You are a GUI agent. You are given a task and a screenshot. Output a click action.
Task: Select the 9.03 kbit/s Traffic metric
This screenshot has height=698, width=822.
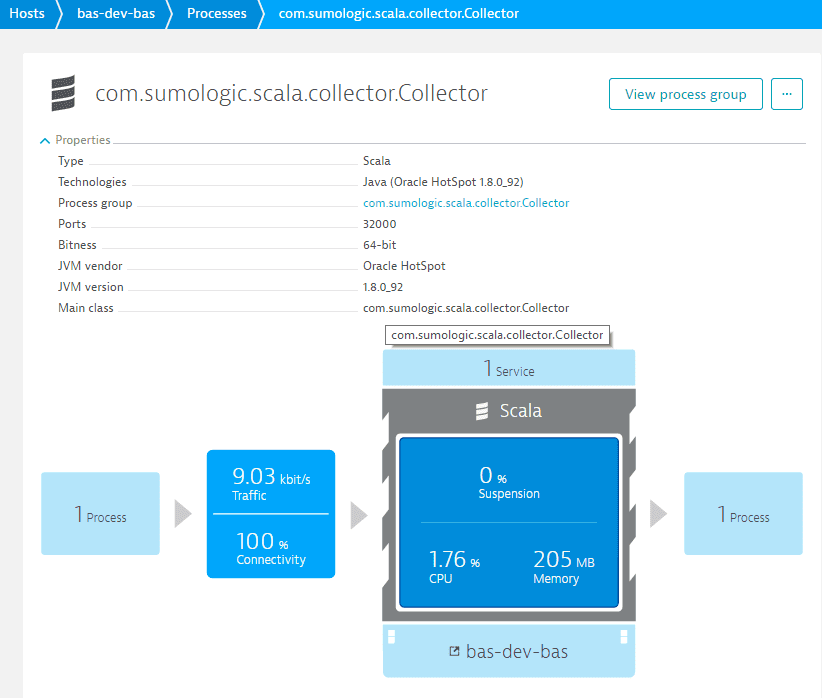(x=271, y=482)
